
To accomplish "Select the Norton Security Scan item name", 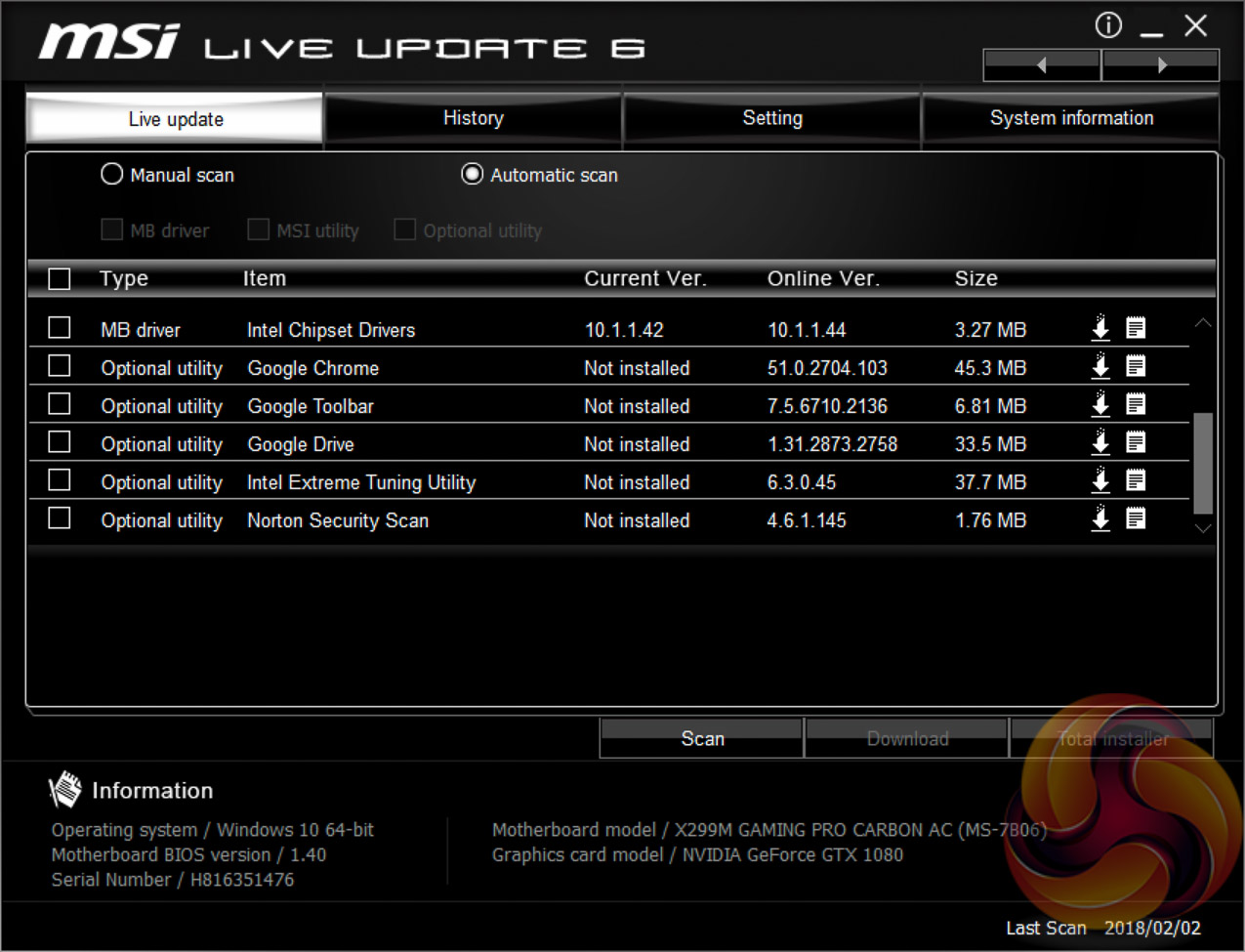I will (338, 520).
